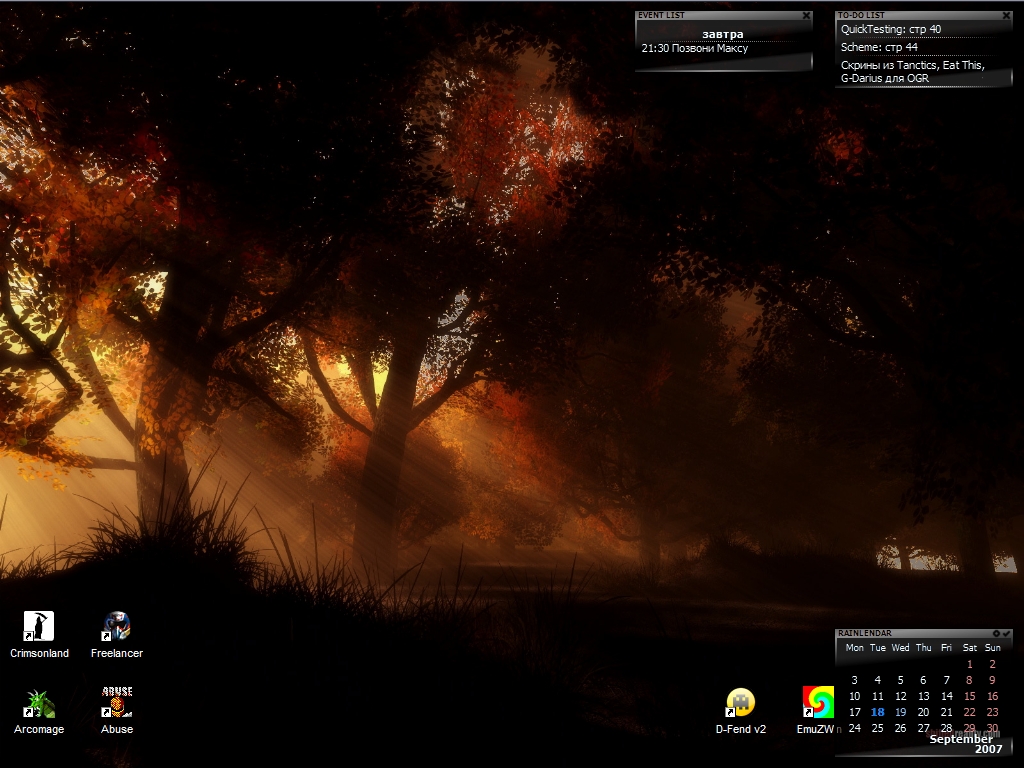Close the Event List window
This screenshot has width=1024, height=768.
point(807,16)
